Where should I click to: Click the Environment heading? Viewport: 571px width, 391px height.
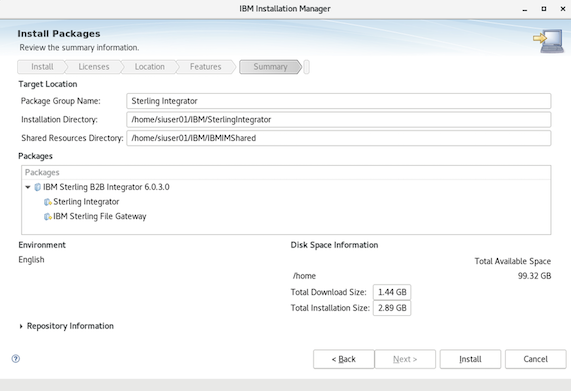[42, 245]
